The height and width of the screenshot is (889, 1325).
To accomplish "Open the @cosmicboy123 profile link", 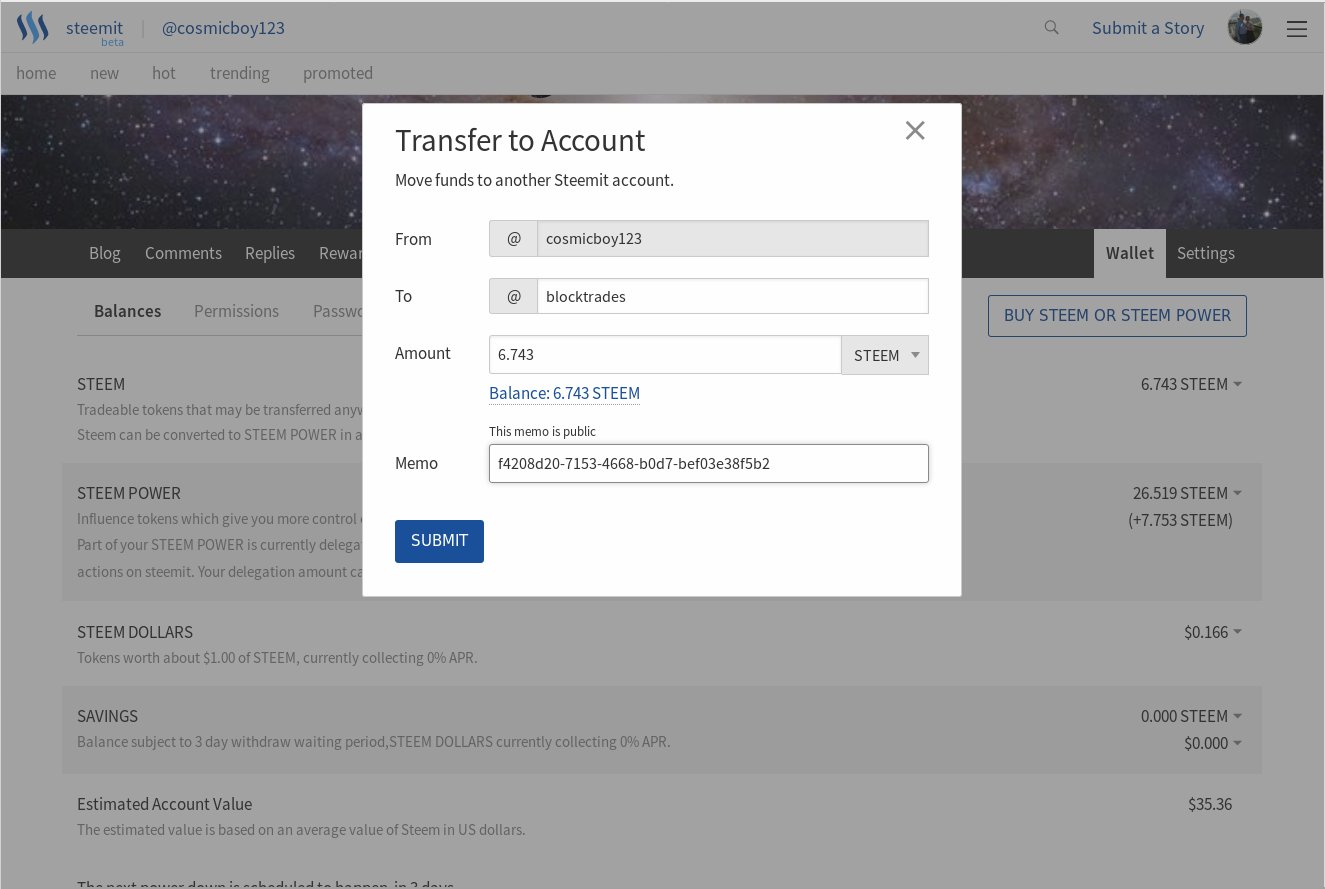I will pos(223,28).
